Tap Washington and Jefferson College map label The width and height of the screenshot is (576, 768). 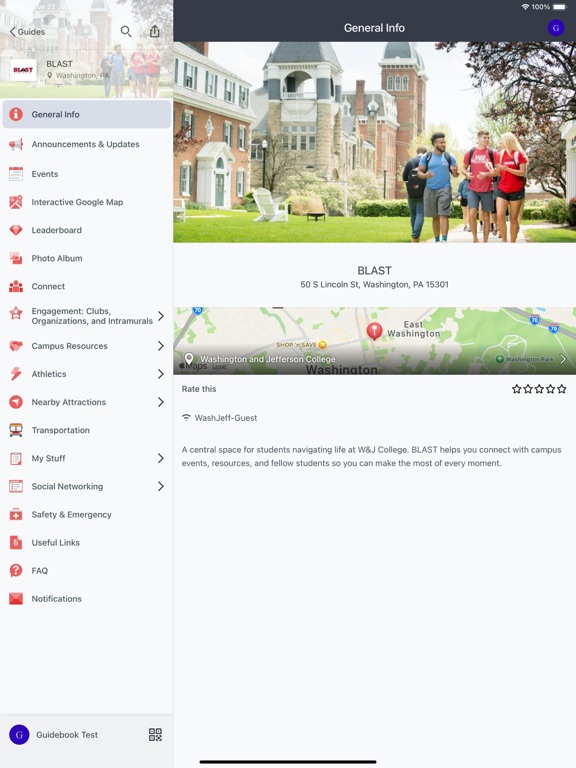(268, 359)
